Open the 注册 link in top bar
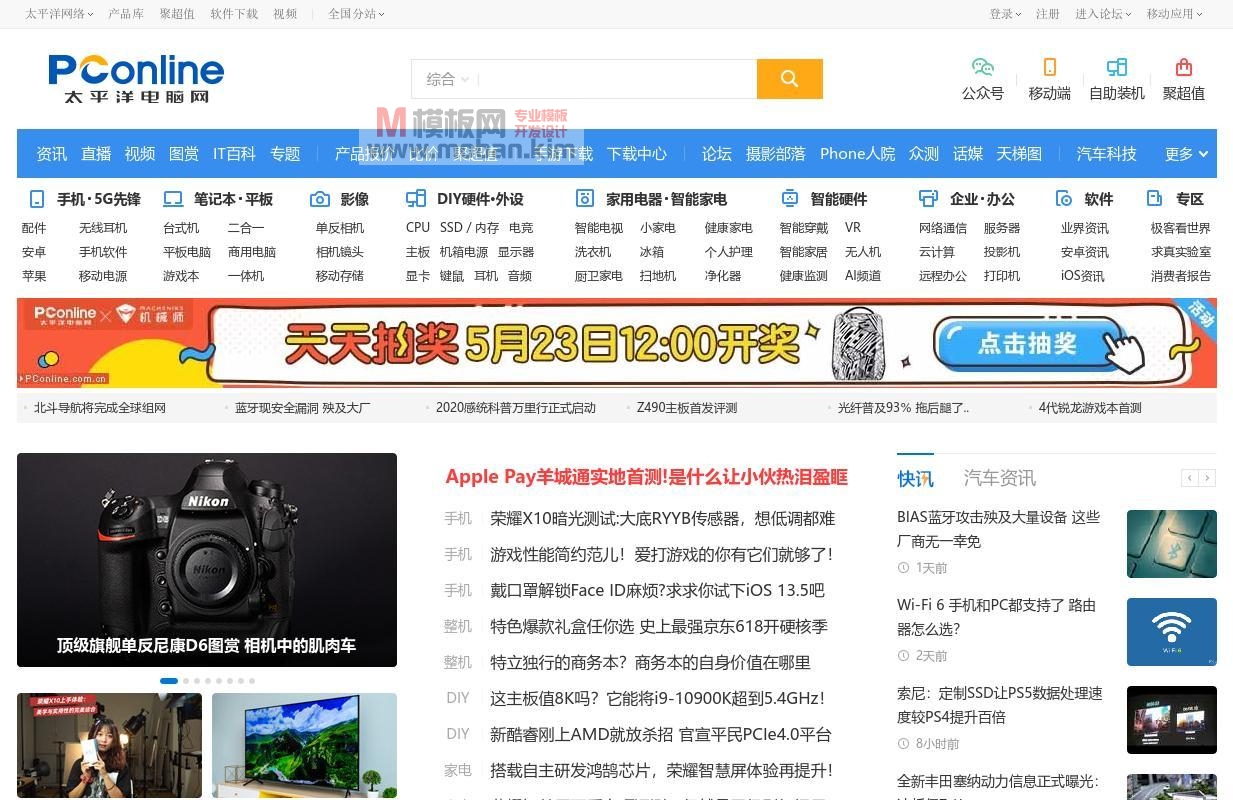The image size is (1233, 800). tap(1048, 14)
